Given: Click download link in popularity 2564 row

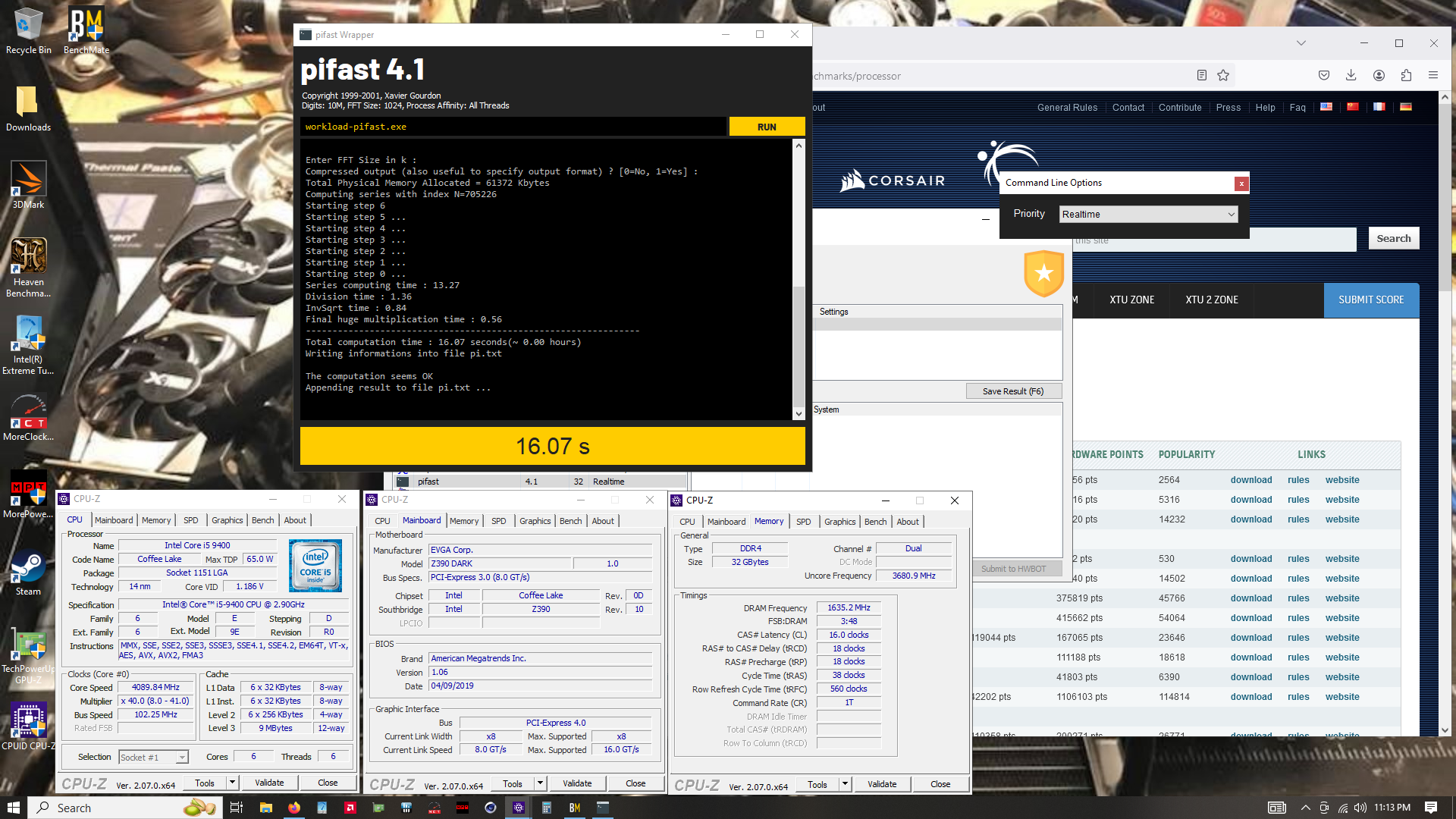Looking at the screenshot, I should coord(1250,480).
